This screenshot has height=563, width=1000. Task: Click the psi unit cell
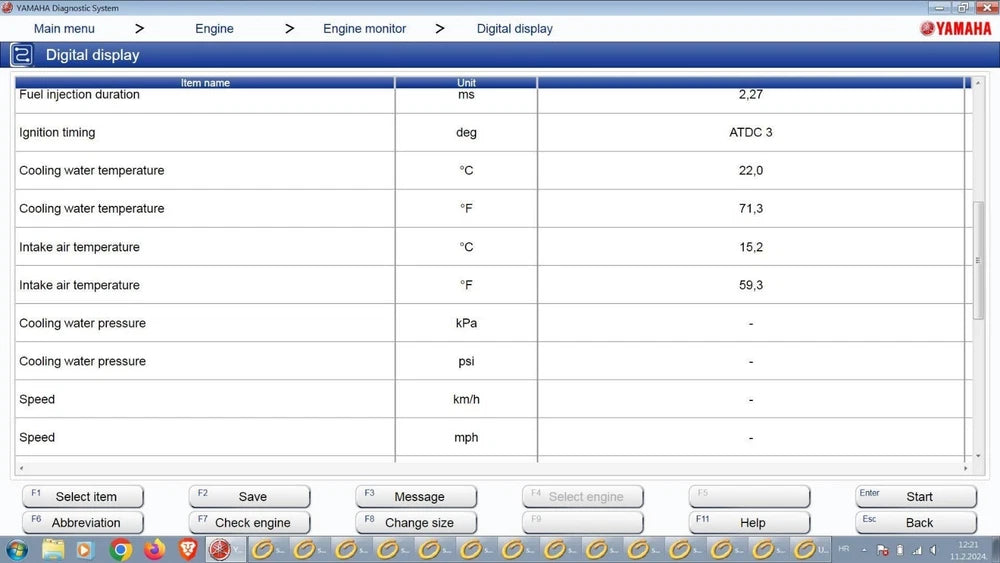[466, 362]
